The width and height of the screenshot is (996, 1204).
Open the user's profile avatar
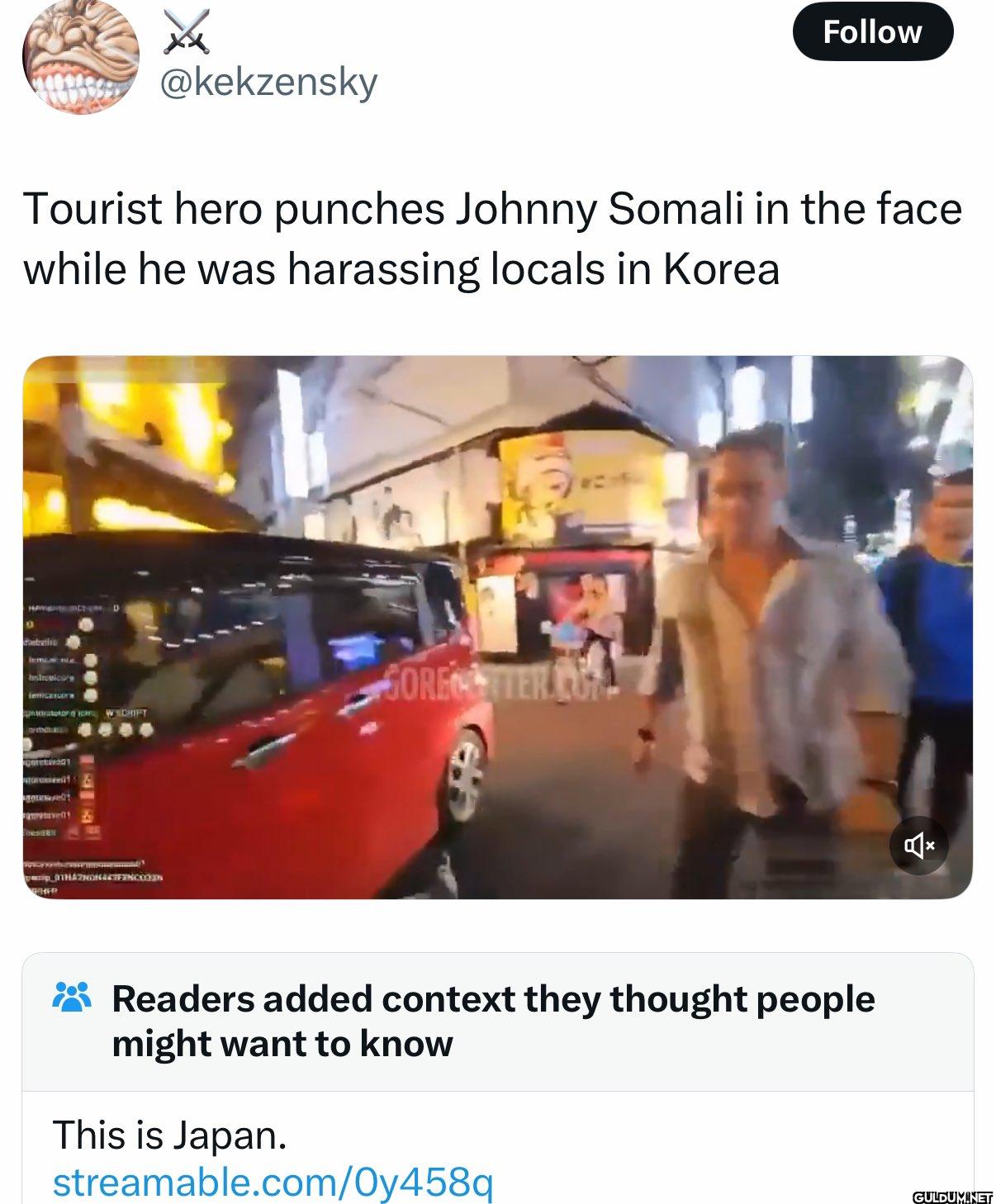[x=80, y=57]
